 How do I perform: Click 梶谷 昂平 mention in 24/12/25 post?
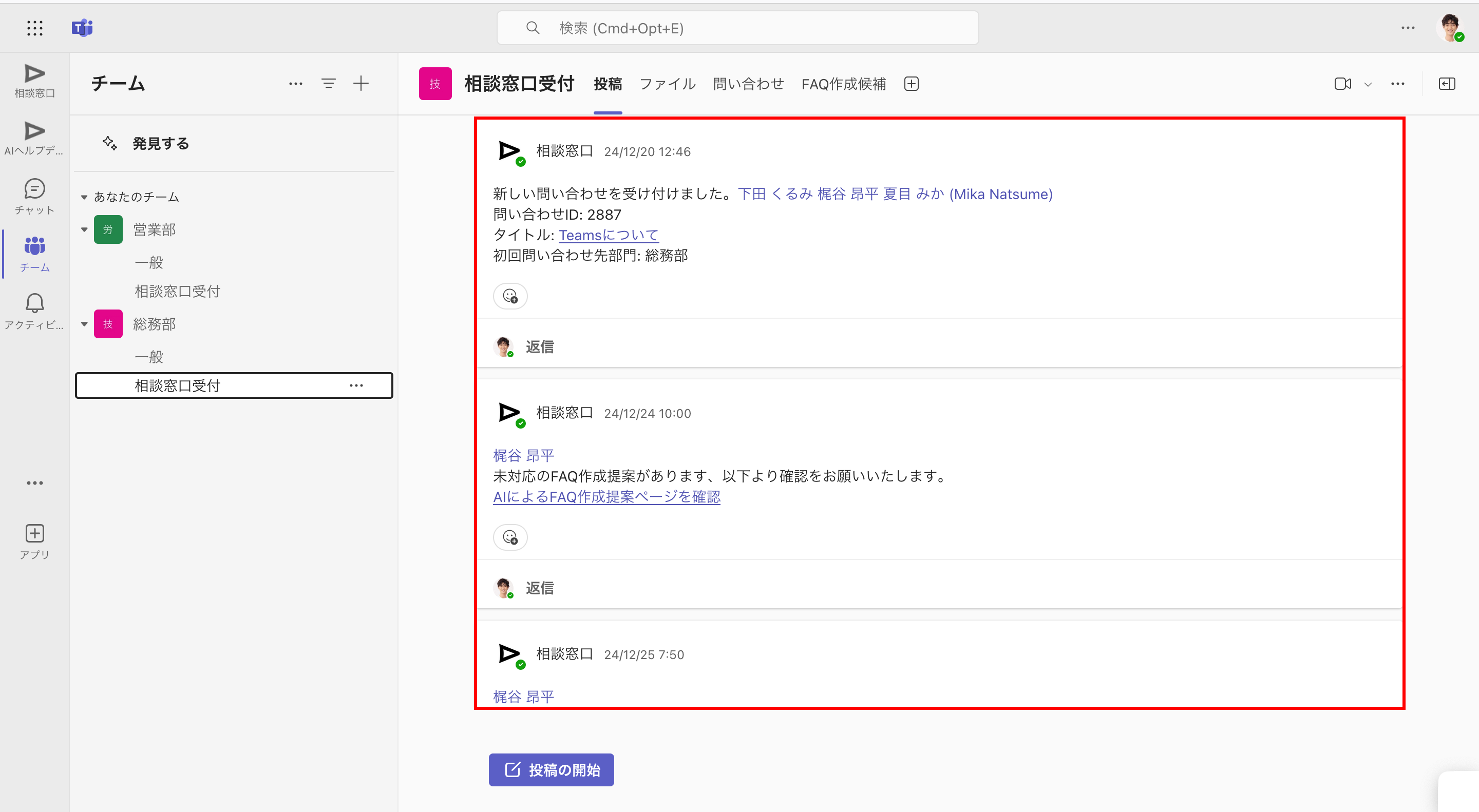523,697
